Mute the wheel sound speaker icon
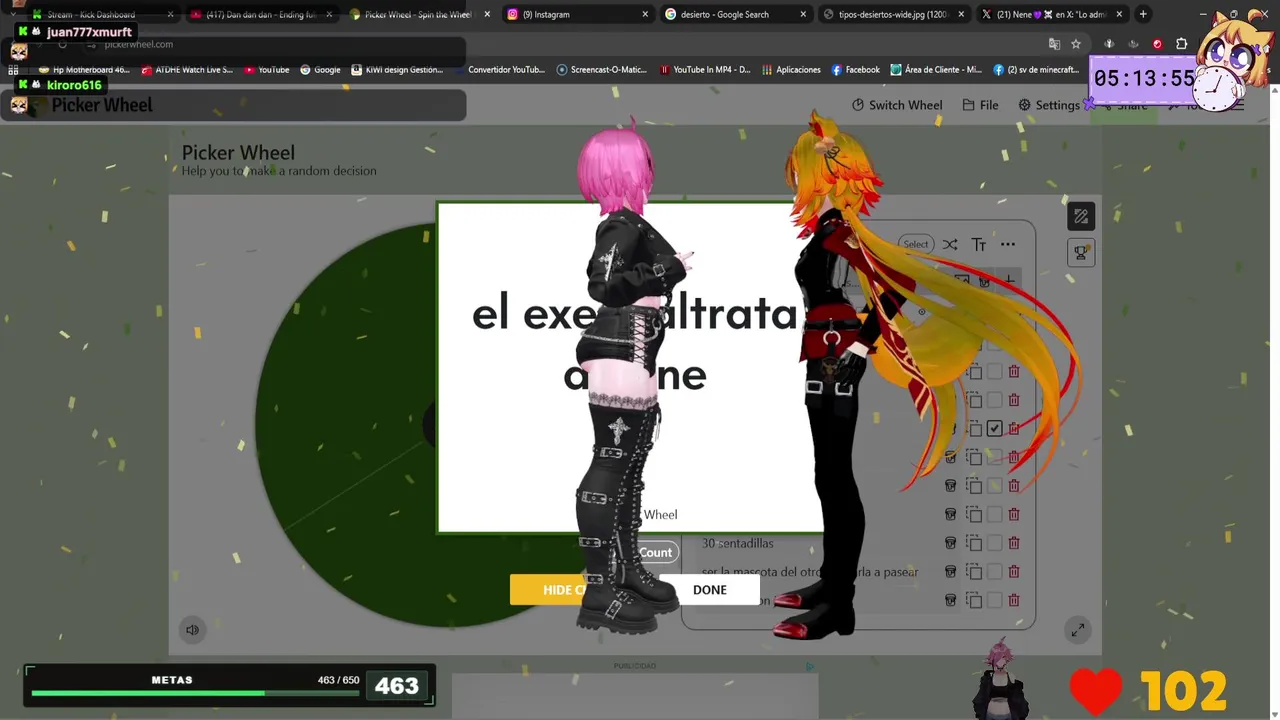Viewport: 1280px width, 720px height. 192,629
